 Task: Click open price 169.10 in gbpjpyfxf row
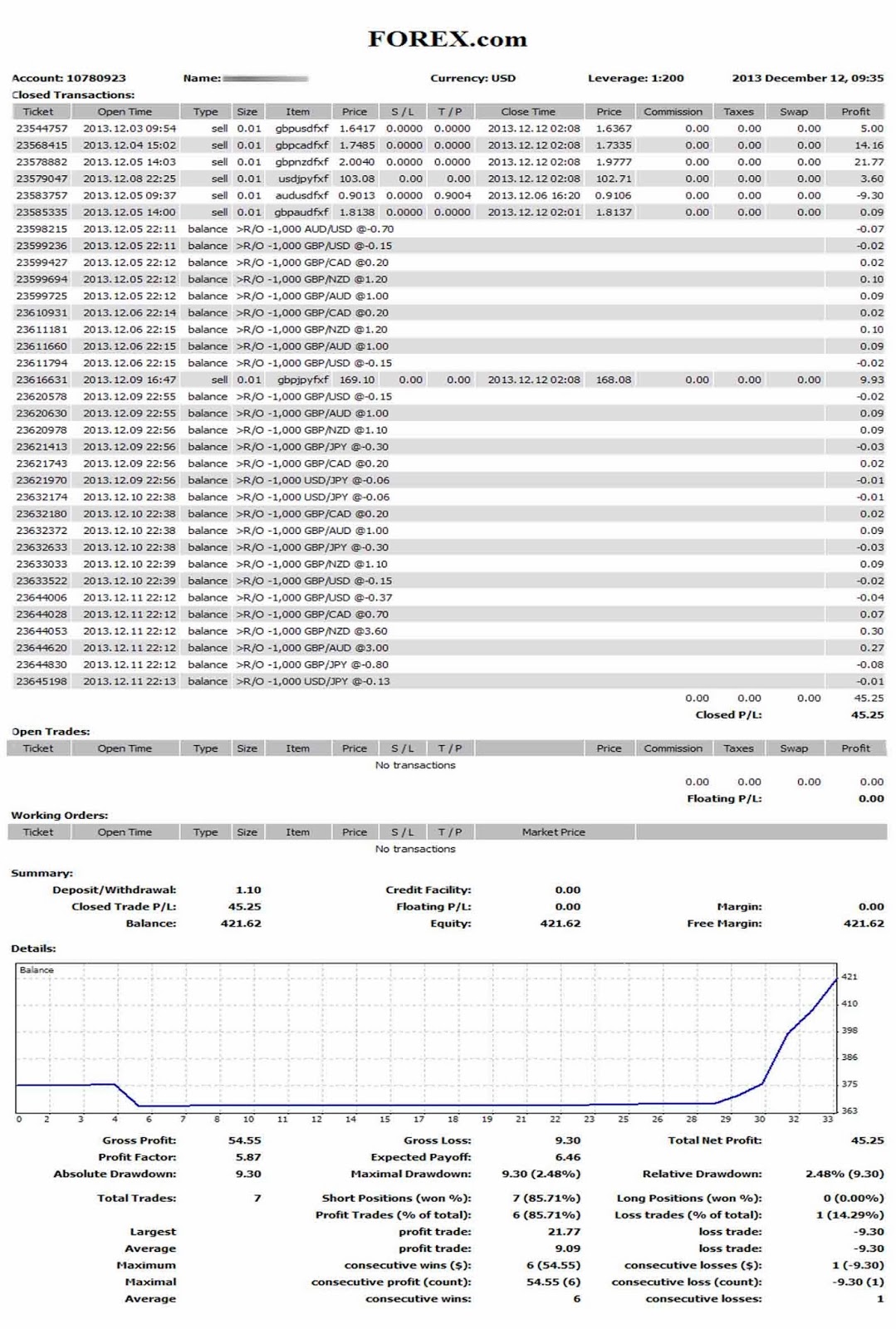pyautogui.click(x=356, y=380)
